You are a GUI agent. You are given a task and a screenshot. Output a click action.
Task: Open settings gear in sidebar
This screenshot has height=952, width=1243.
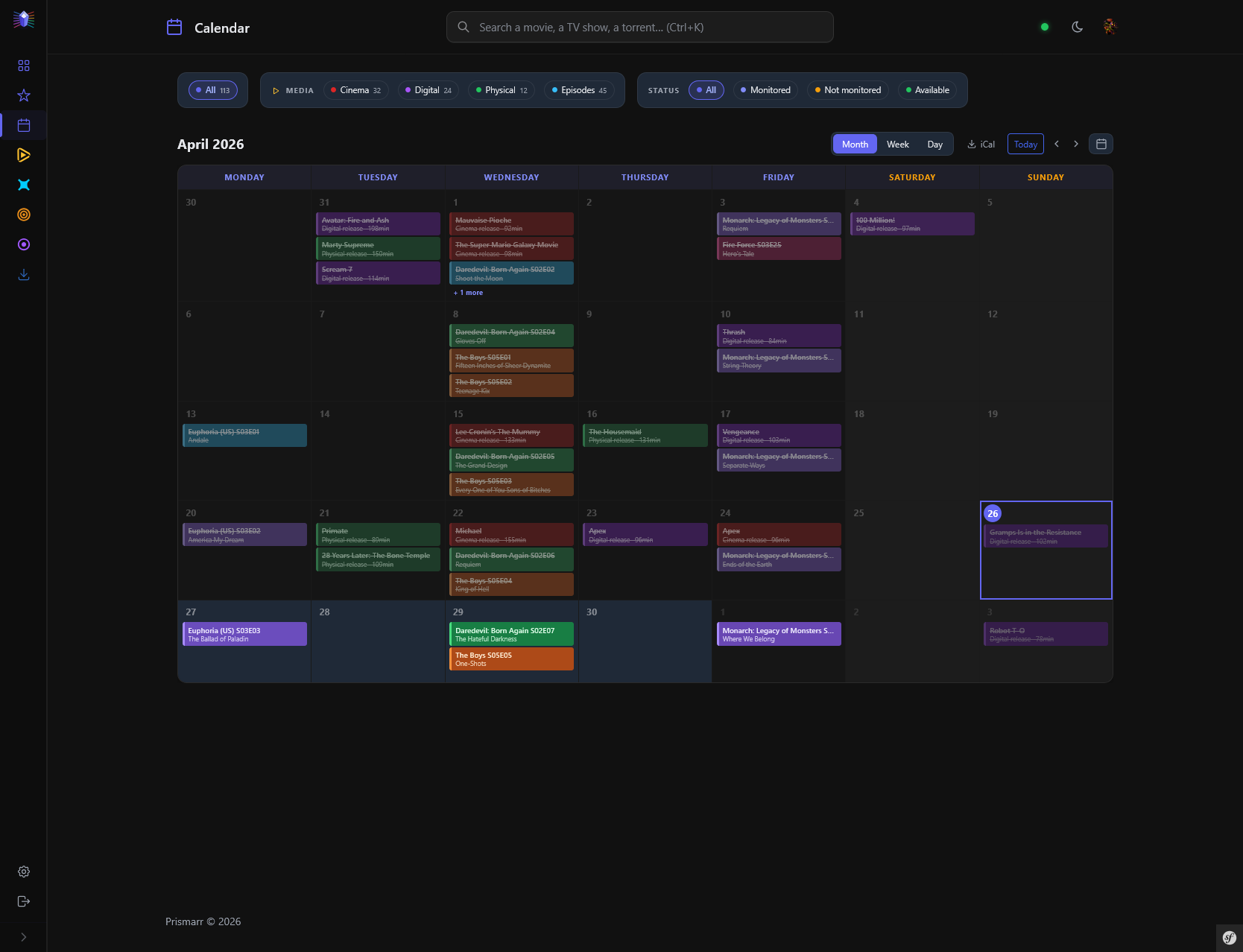24,872
